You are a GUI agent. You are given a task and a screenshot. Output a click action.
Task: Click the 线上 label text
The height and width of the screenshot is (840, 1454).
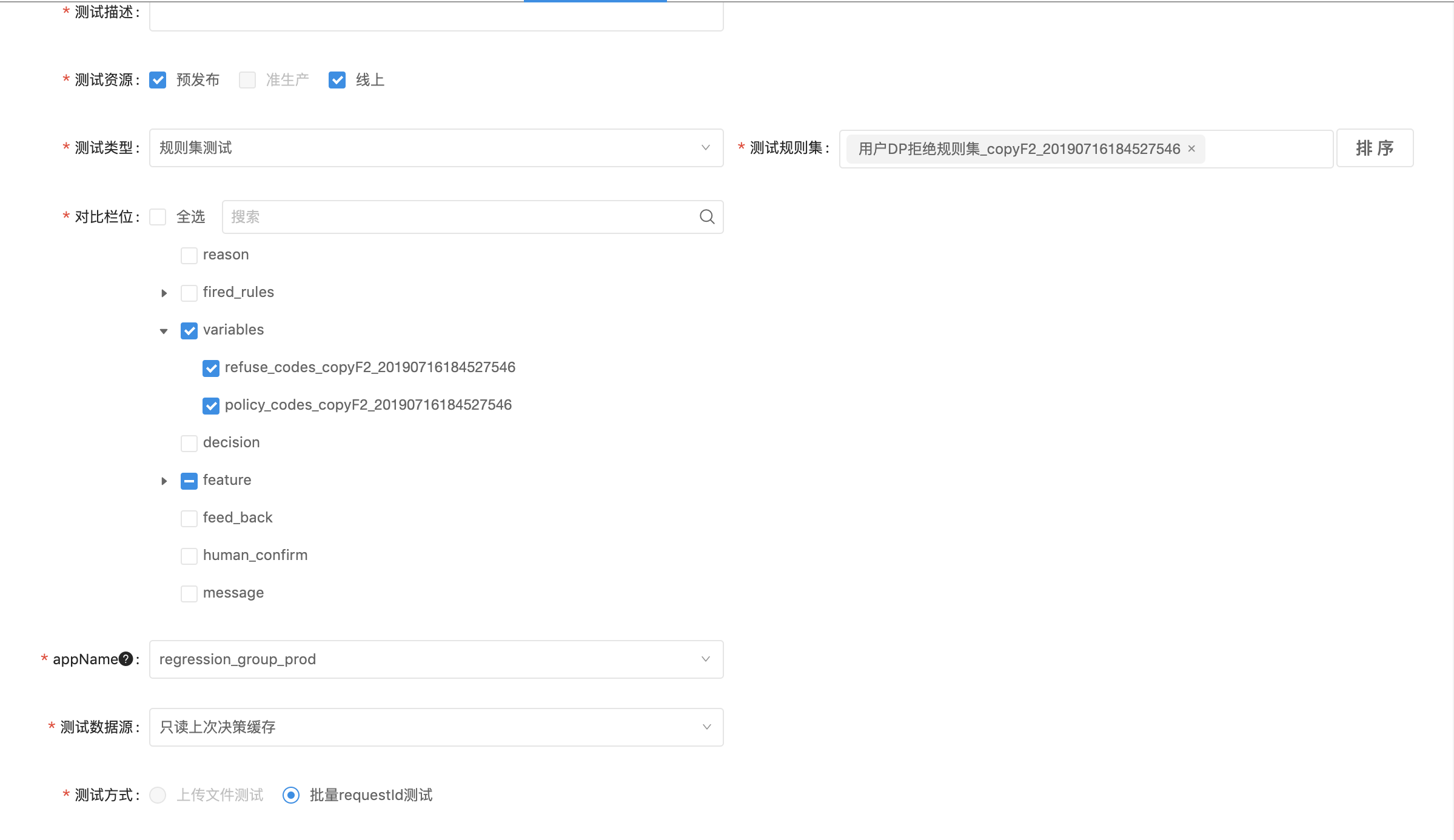click(370, 80)
